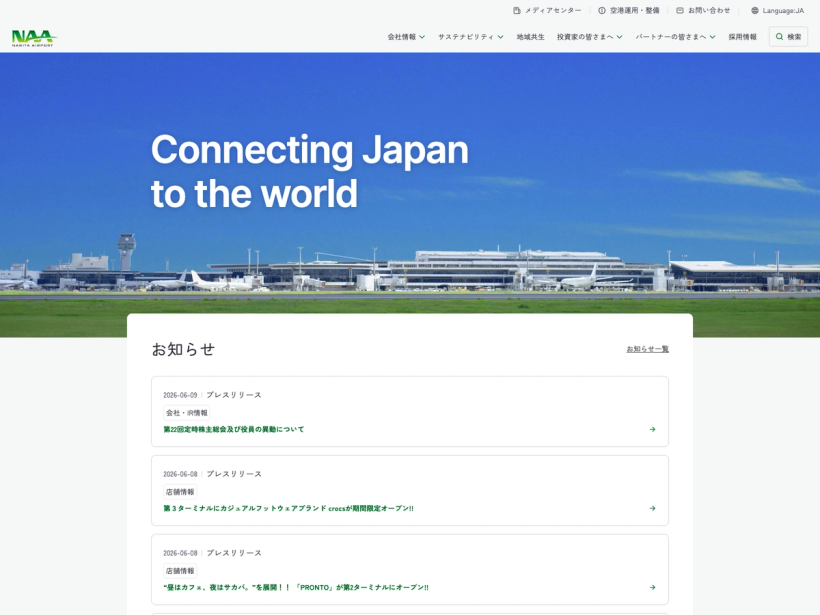Click 店舗情報 tag on PRONTO card
Viewport: 820px width, 615px height.
[x=180, y=571]
